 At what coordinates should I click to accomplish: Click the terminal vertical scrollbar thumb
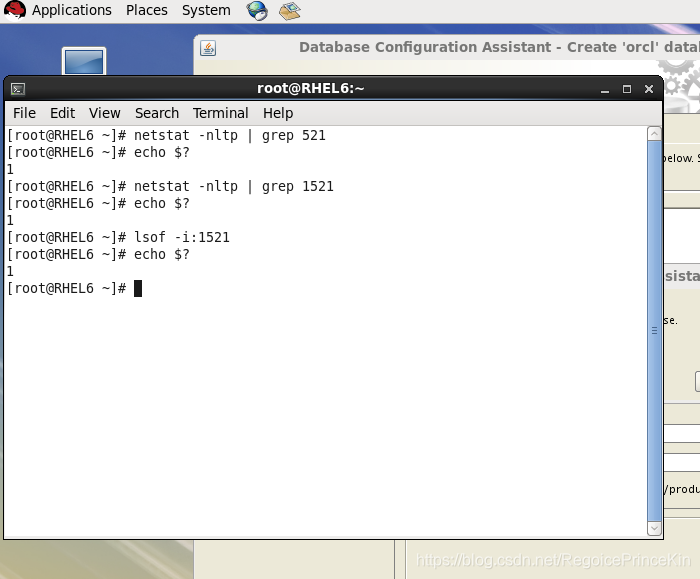pyautogui.click(x=654, y=331)
